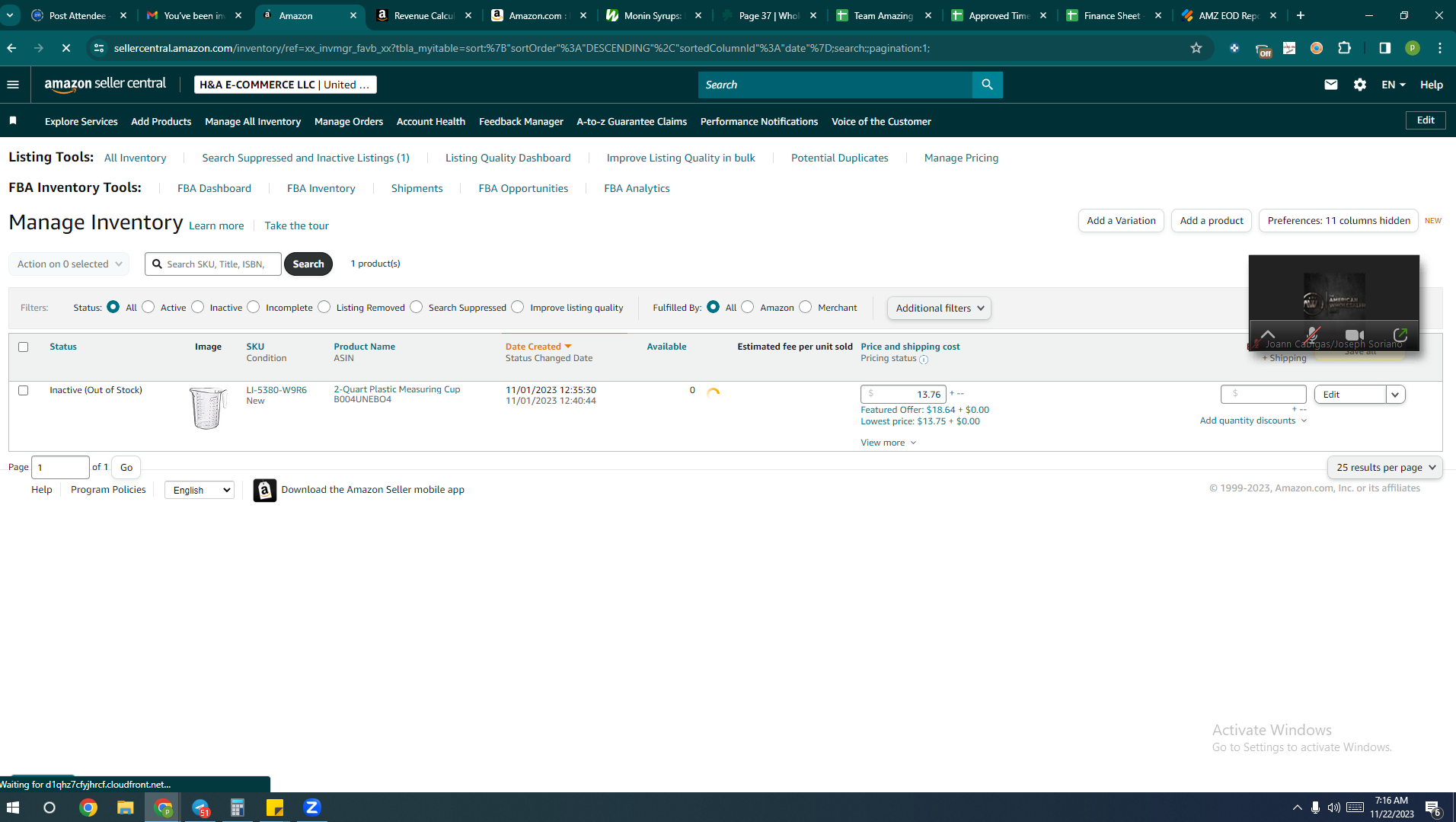Open the FBA Dashboard link
The image size is (1456, 822).
click(x=214, y=188)
